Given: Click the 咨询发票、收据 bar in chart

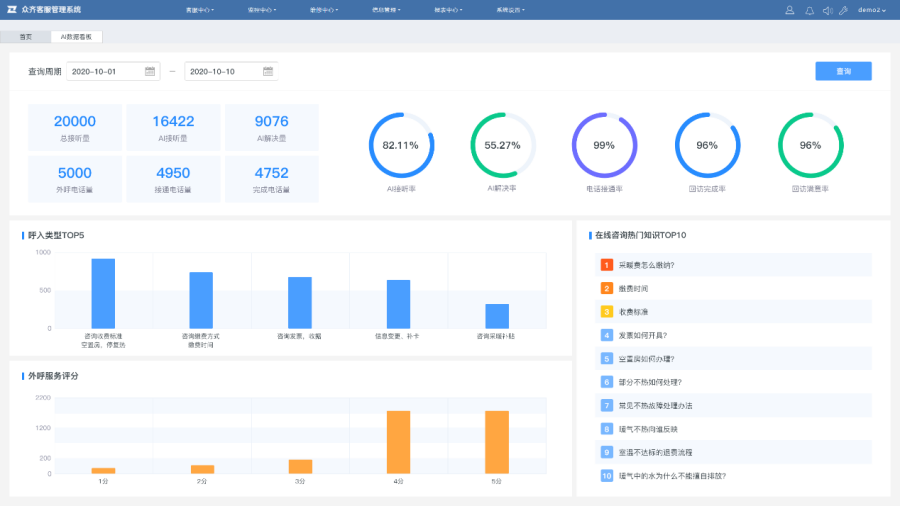Looking at the screenshot, I should [x=300, y=303].
